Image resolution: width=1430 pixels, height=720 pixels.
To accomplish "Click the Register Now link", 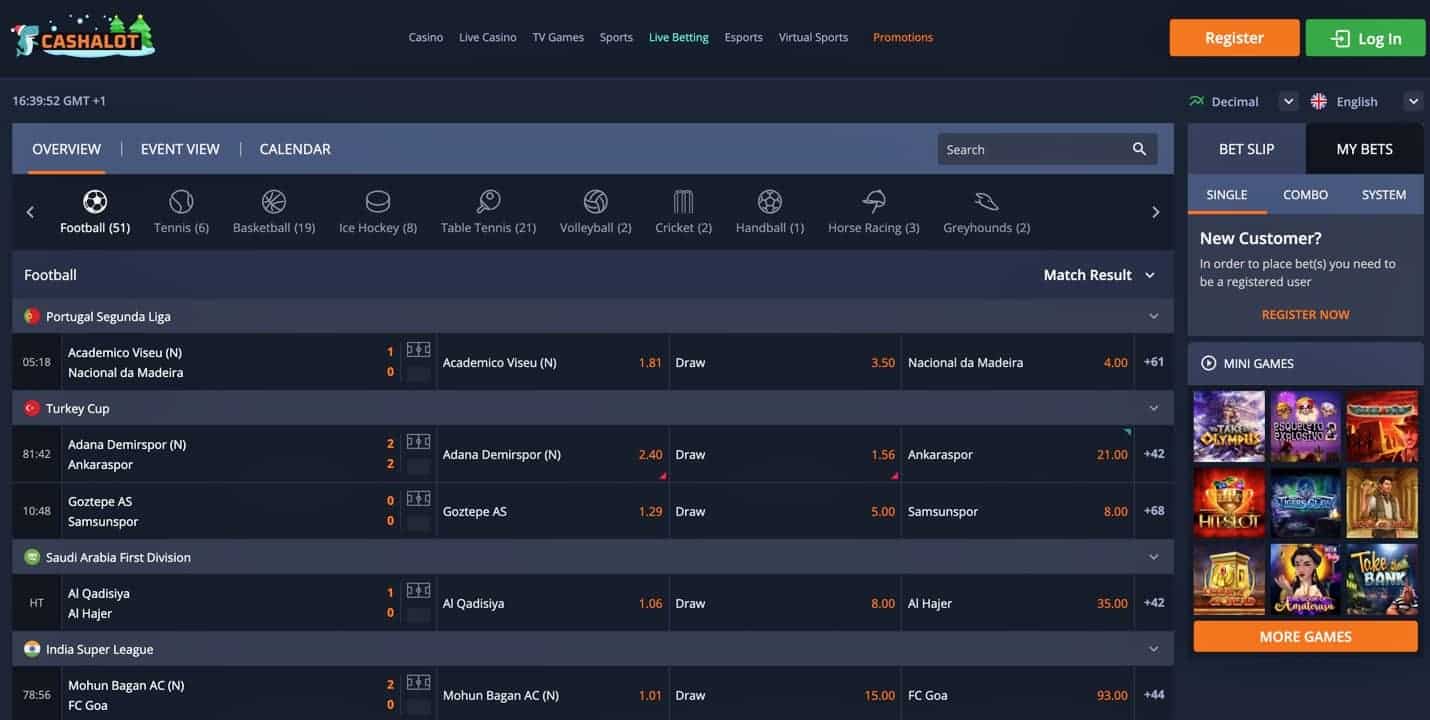I will (1305, 314).
